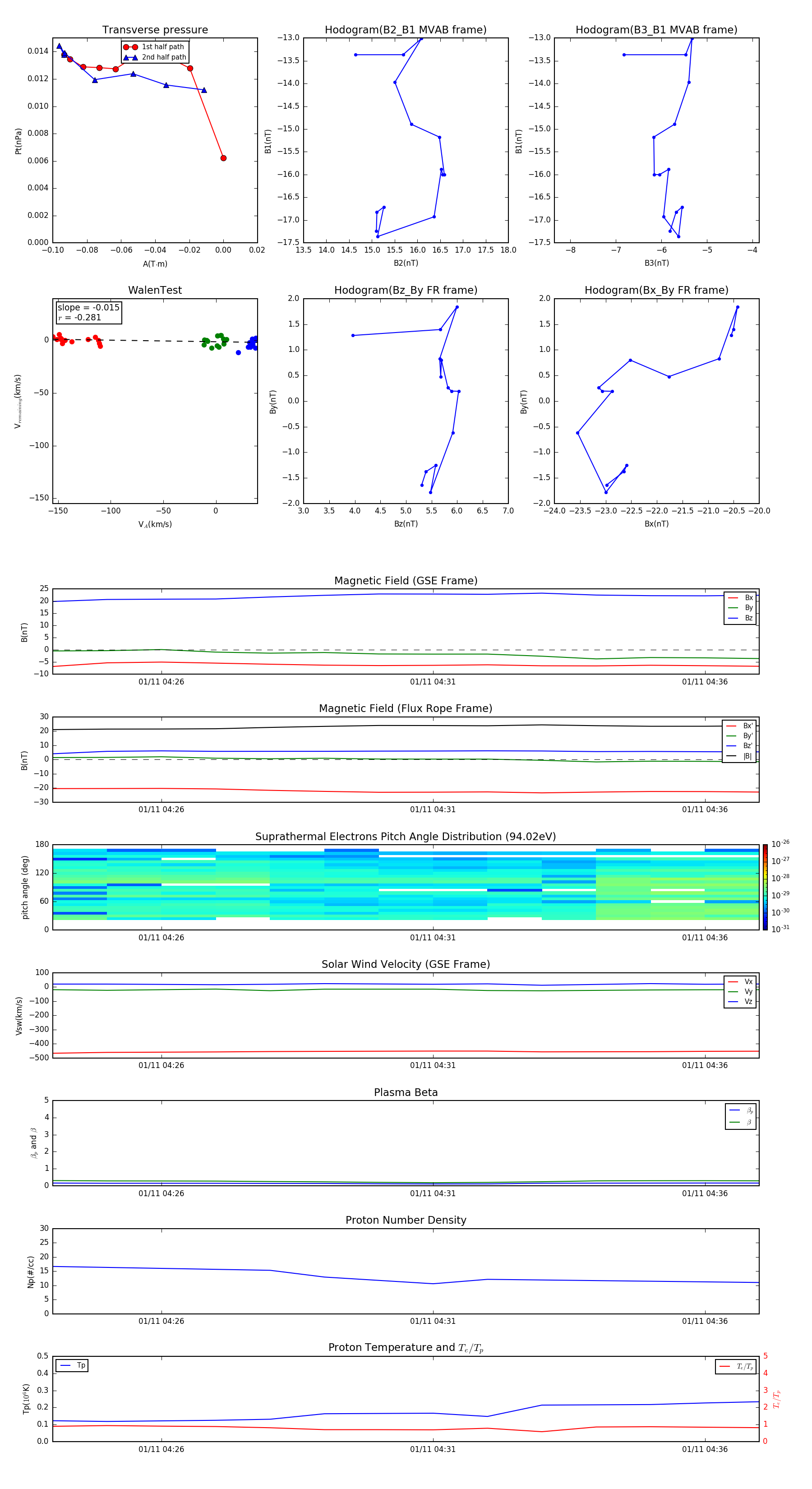The width and height of the screenshot is (812, 1489).
Task: Click the 'slope = -0.015' annotation
Action: pos(88,308)
